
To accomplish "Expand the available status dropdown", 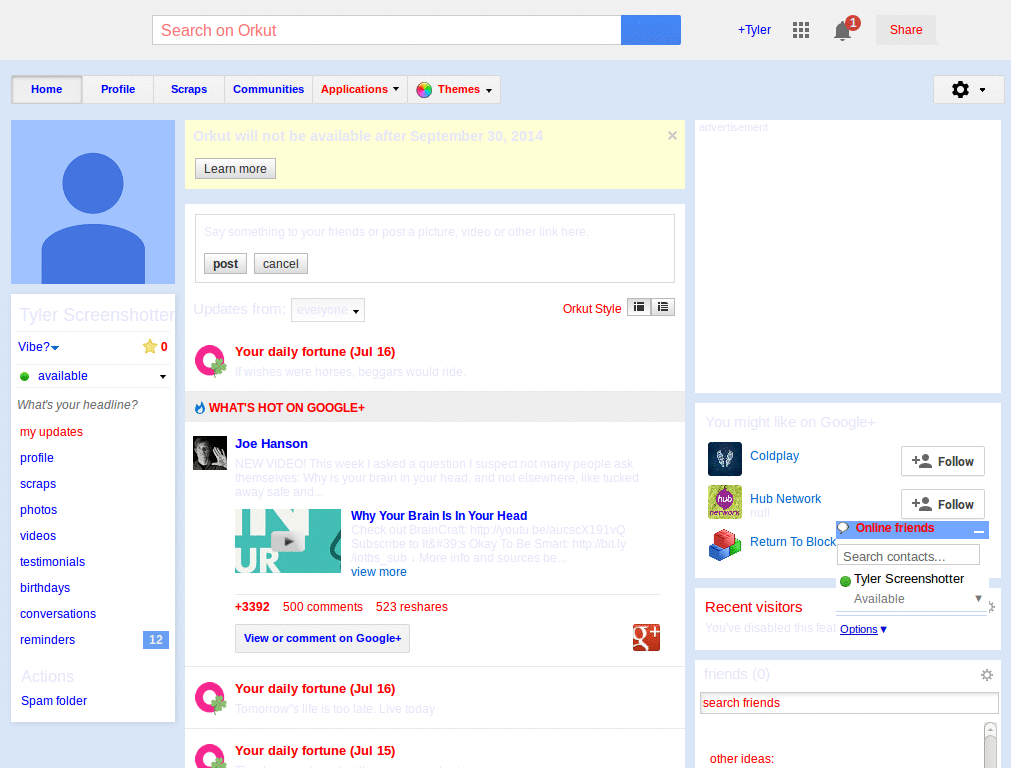I will click(163, 377).
